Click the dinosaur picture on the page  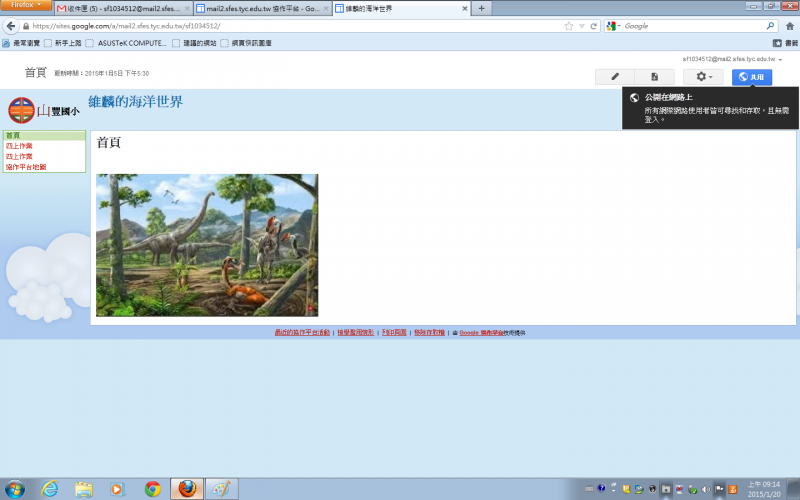coord(207,245)
